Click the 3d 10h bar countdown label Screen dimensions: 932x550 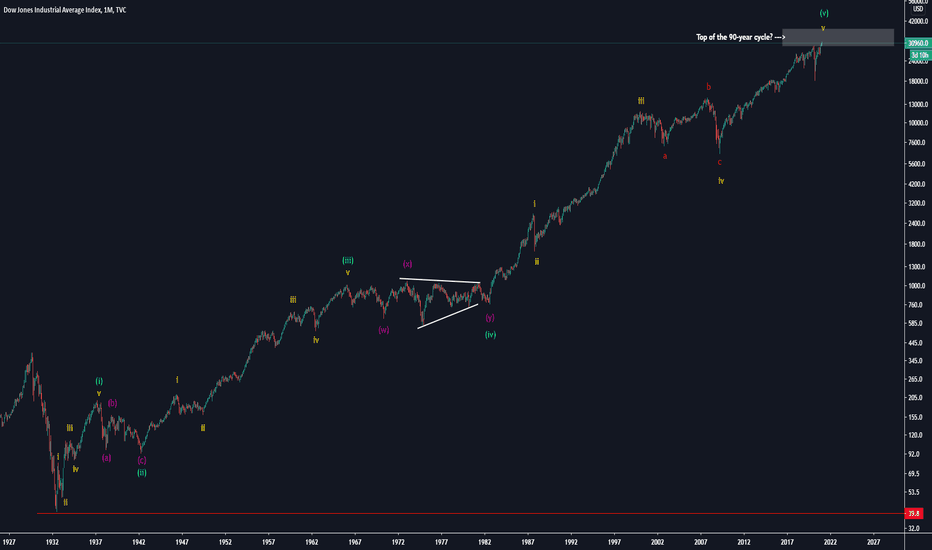click(x=920, y=55)
